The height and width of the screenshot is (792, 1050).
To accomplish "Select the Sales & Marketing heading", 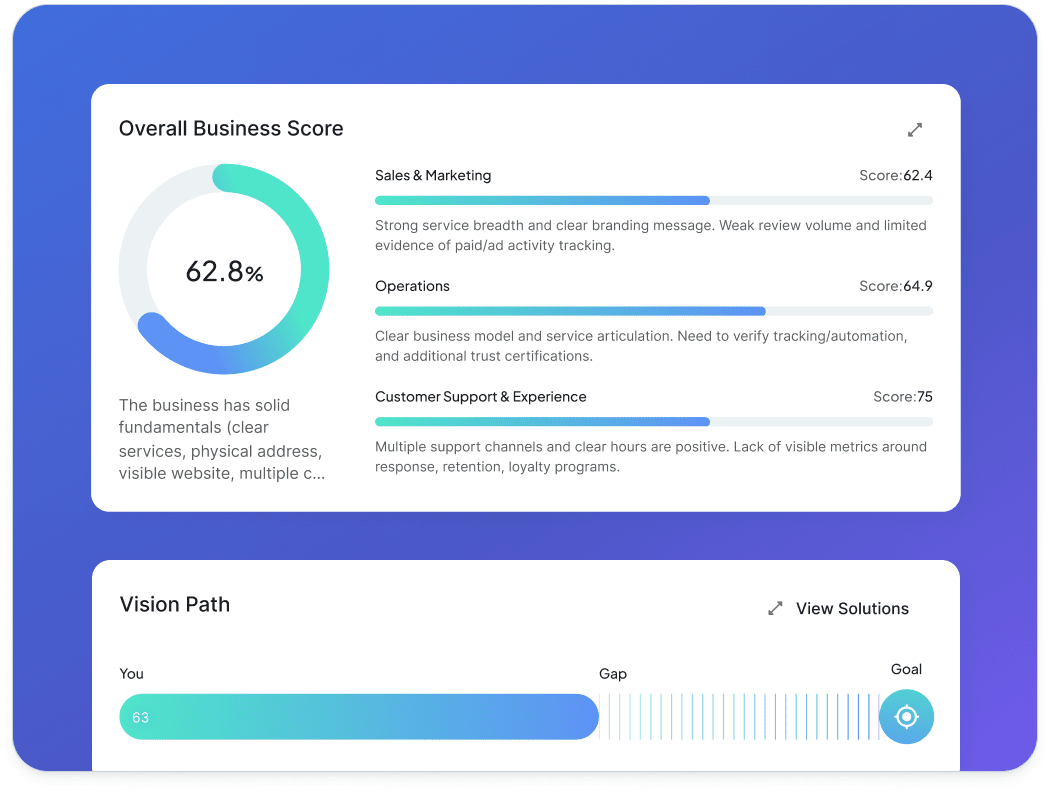I will coord(433,175).
